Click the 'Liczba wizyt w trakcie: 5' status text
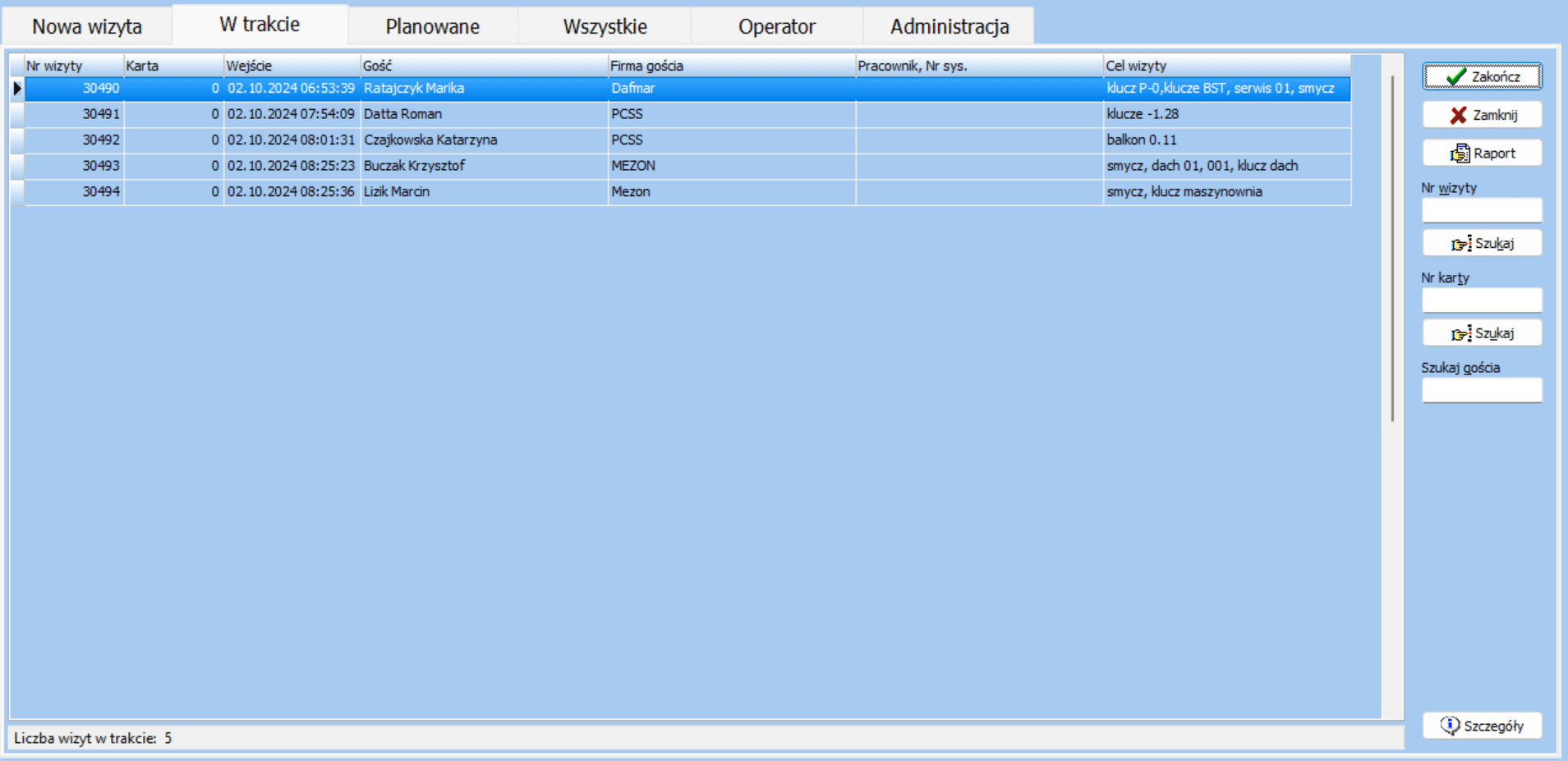 point(93,738)
